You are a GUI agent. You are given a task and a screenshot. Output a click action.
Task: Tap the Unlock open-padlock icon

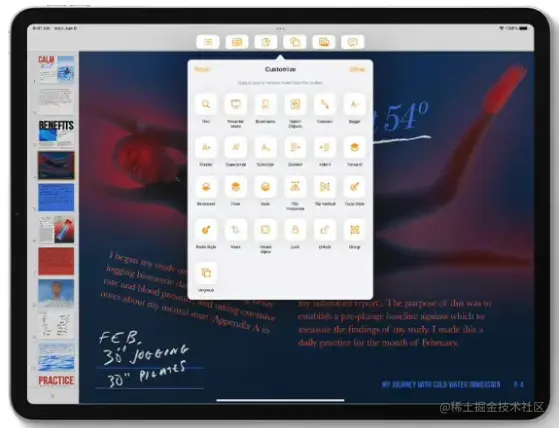coord(325,230)
